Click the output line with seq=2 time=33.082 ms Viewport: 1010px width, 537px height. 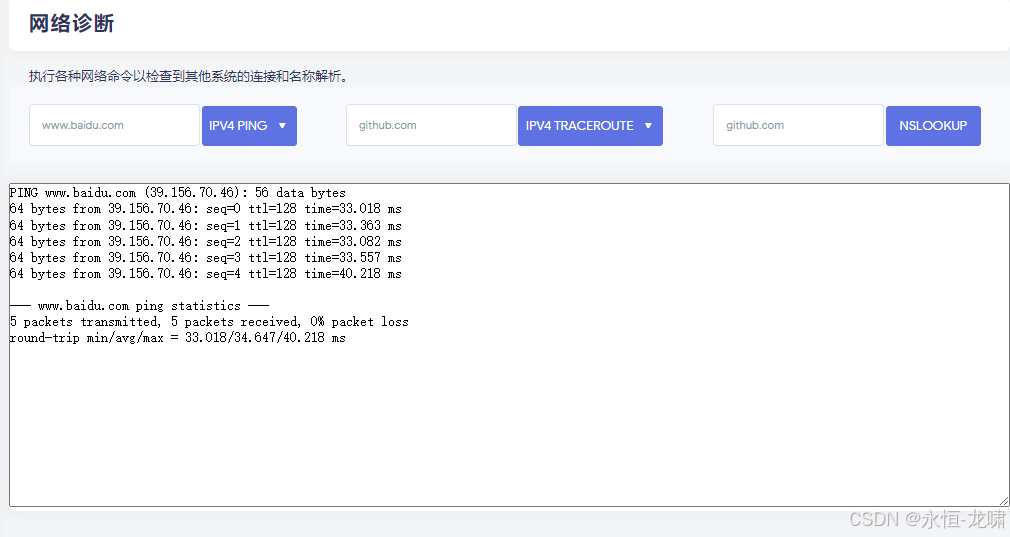pos(205,241)
